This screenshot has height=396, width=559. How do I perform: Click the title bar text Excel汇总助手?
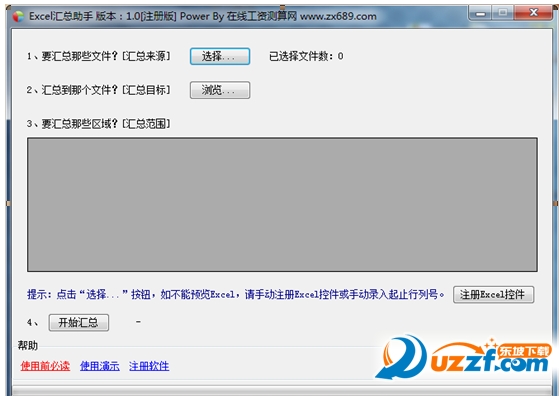click(x=61, y=16)
